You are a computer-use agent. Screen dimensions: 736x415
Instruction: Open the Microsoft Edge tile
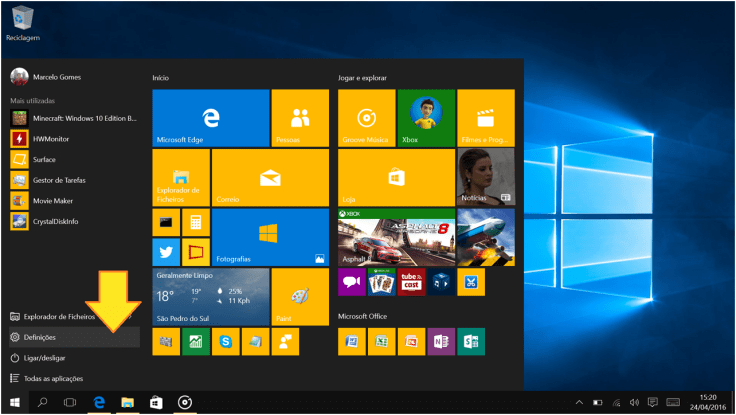click(x=211, y=117)
